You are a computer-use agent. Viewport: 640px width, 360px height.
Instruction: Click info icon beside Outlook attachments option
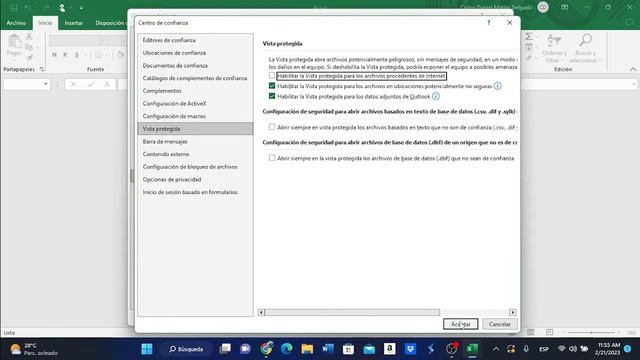pos(436,96)
